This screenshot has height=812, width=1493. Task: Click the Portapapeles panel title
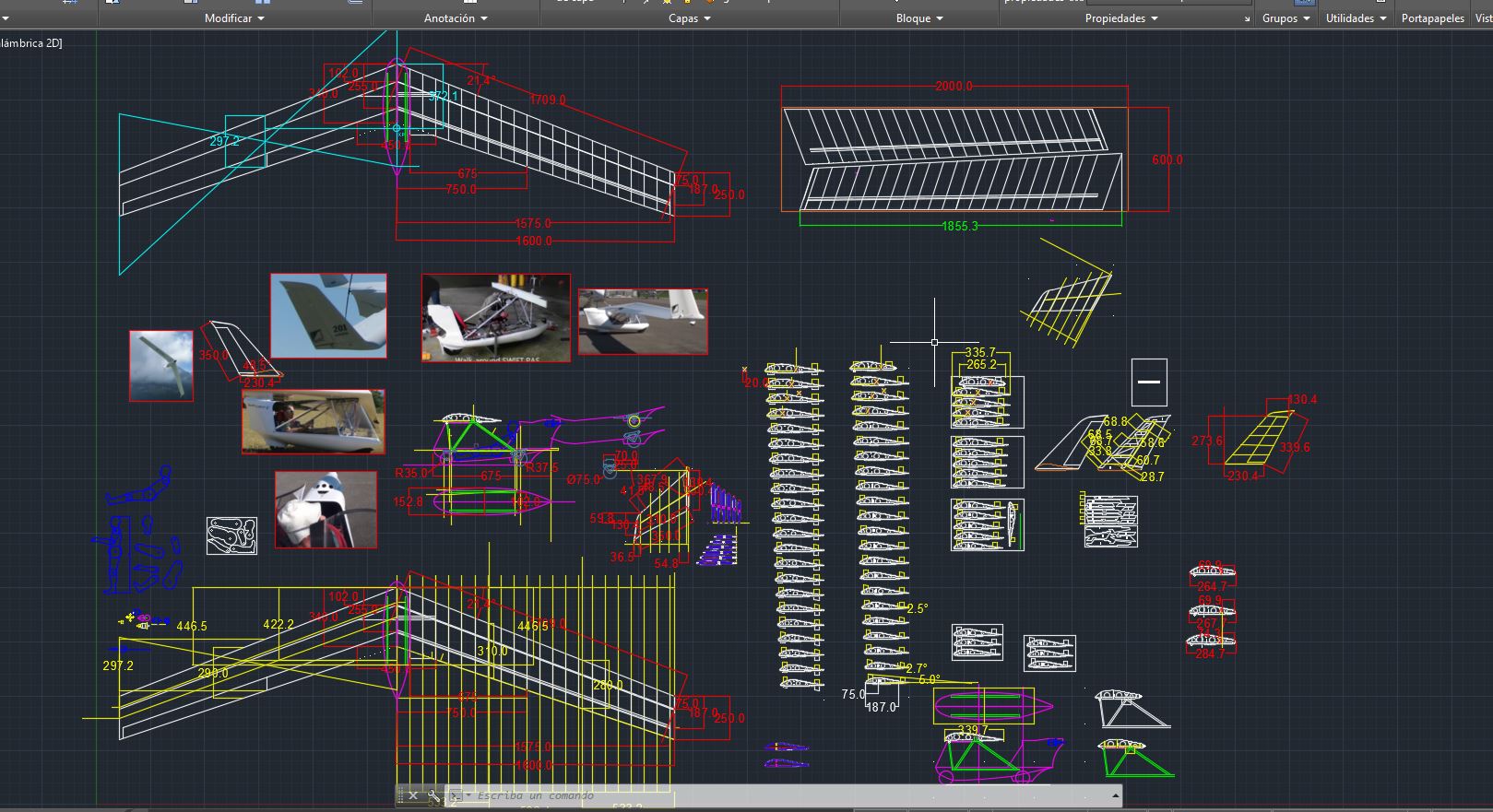[x=1432, y=18]
